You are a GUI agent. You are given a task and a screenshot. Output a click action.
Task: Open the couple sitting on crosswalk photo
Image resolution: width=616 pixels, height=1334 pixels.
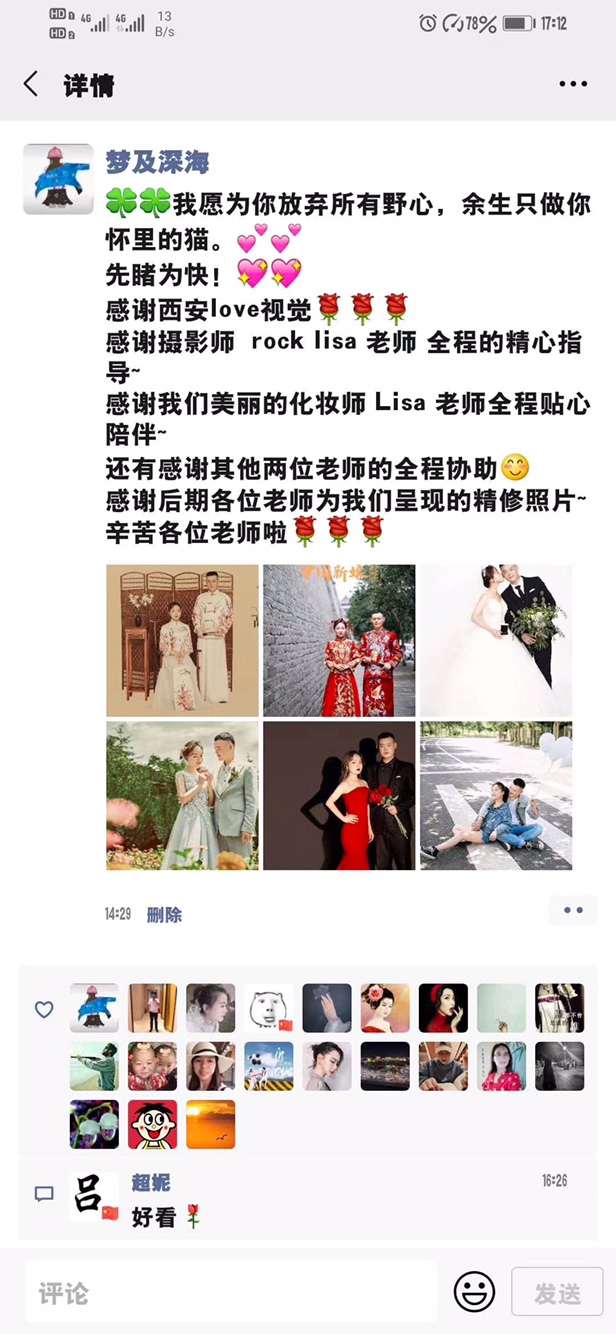tap(496, 796)
